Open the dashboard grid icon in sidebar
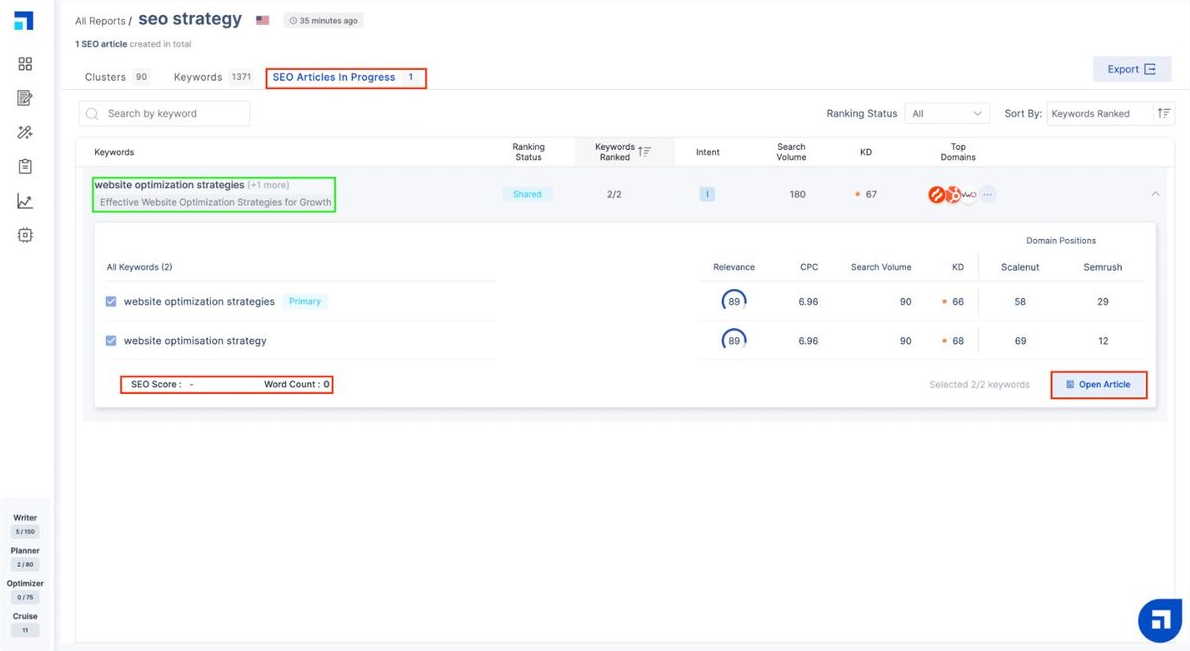This screenshot has height=651, width=1190. [25, 64]
